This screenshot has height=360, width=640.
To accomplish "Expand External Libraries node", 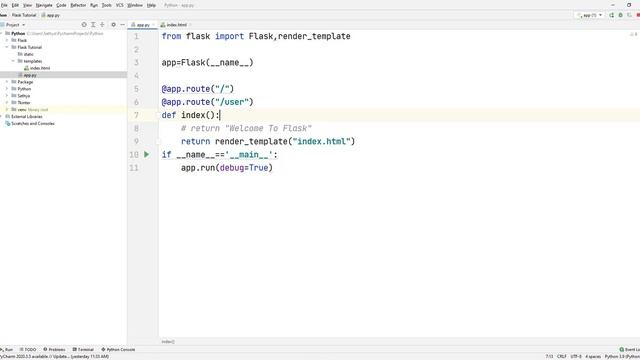I will tap(2, 117).
